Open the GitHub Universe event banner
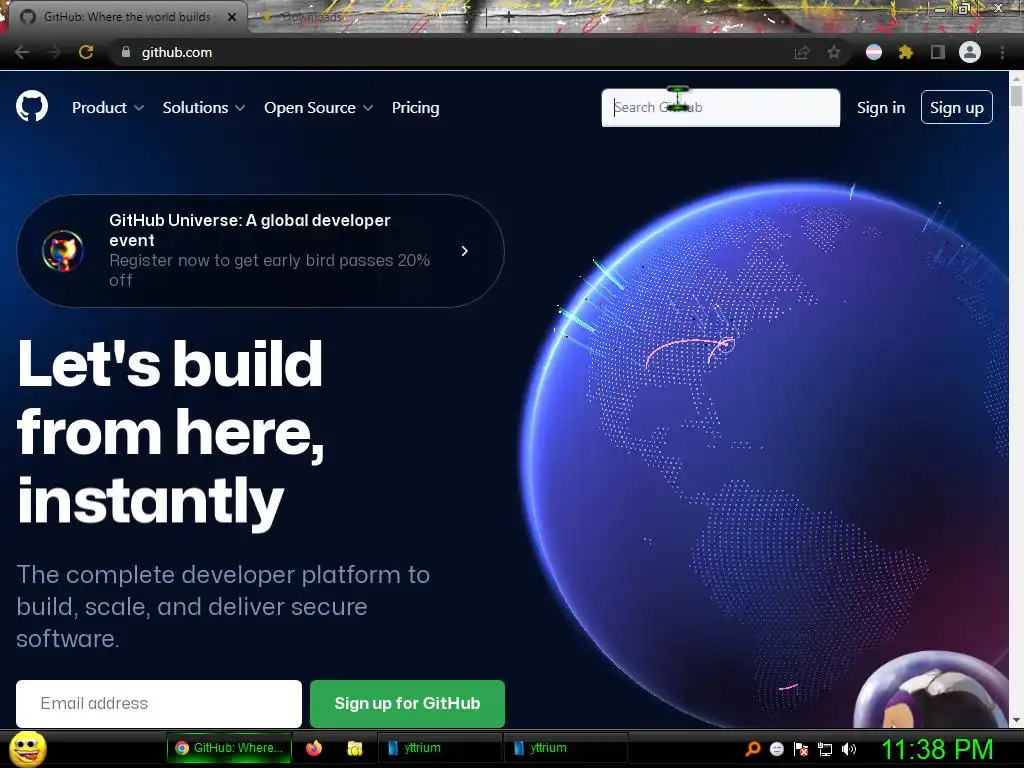1024x768 pixels. pos(260,251)
